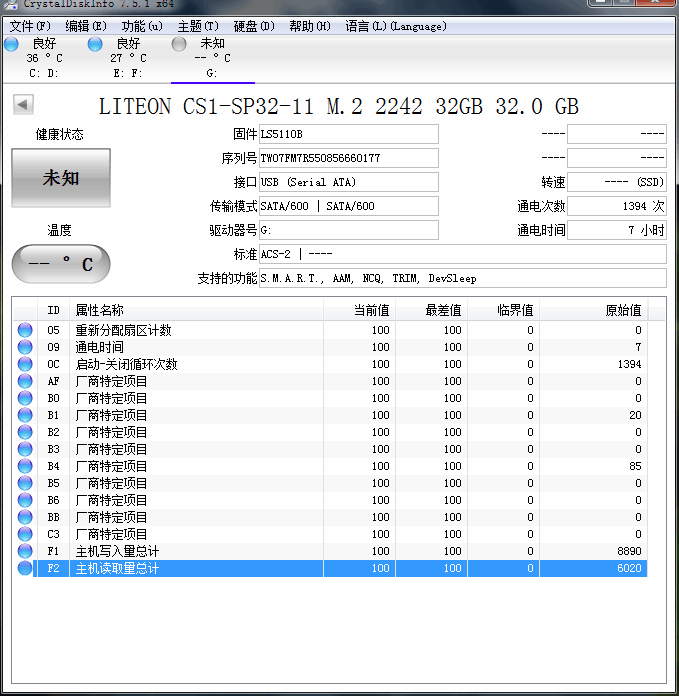This screenshot has width=679, height=696.
Task: Click raw value 85 in B4 row
Action: (636, 466)
